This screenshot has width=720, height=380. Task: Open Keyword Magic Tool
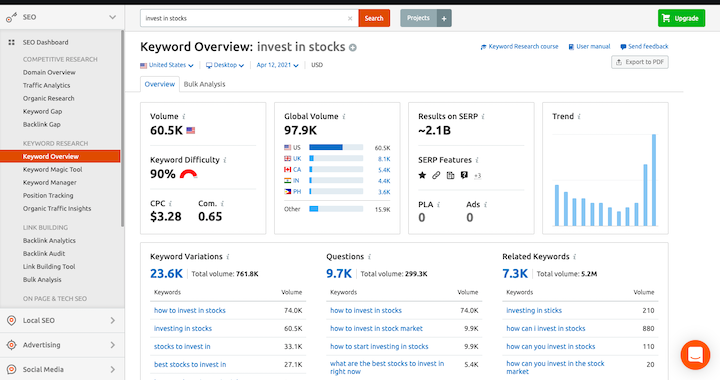click(x=52, y=169)
